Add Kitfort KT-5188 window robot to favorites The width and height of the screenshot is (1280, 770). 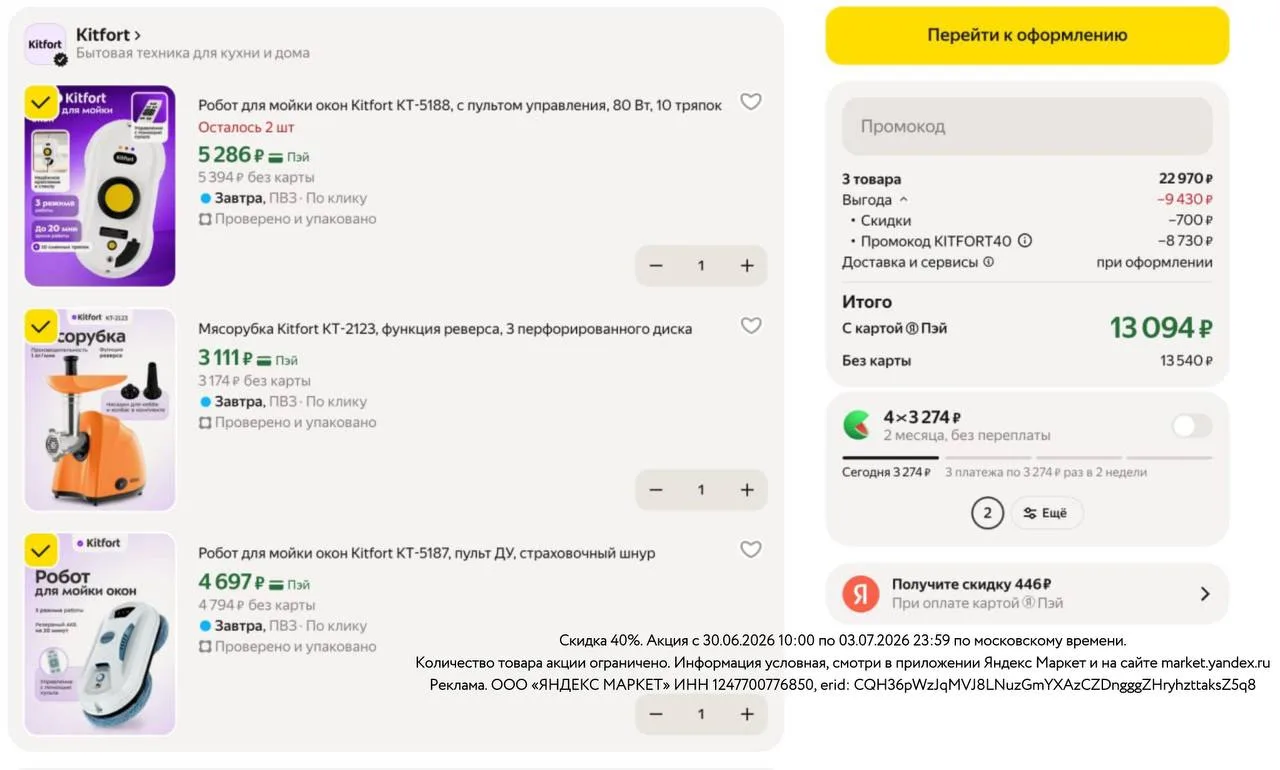pyautogui.click(x=751, y=101)
